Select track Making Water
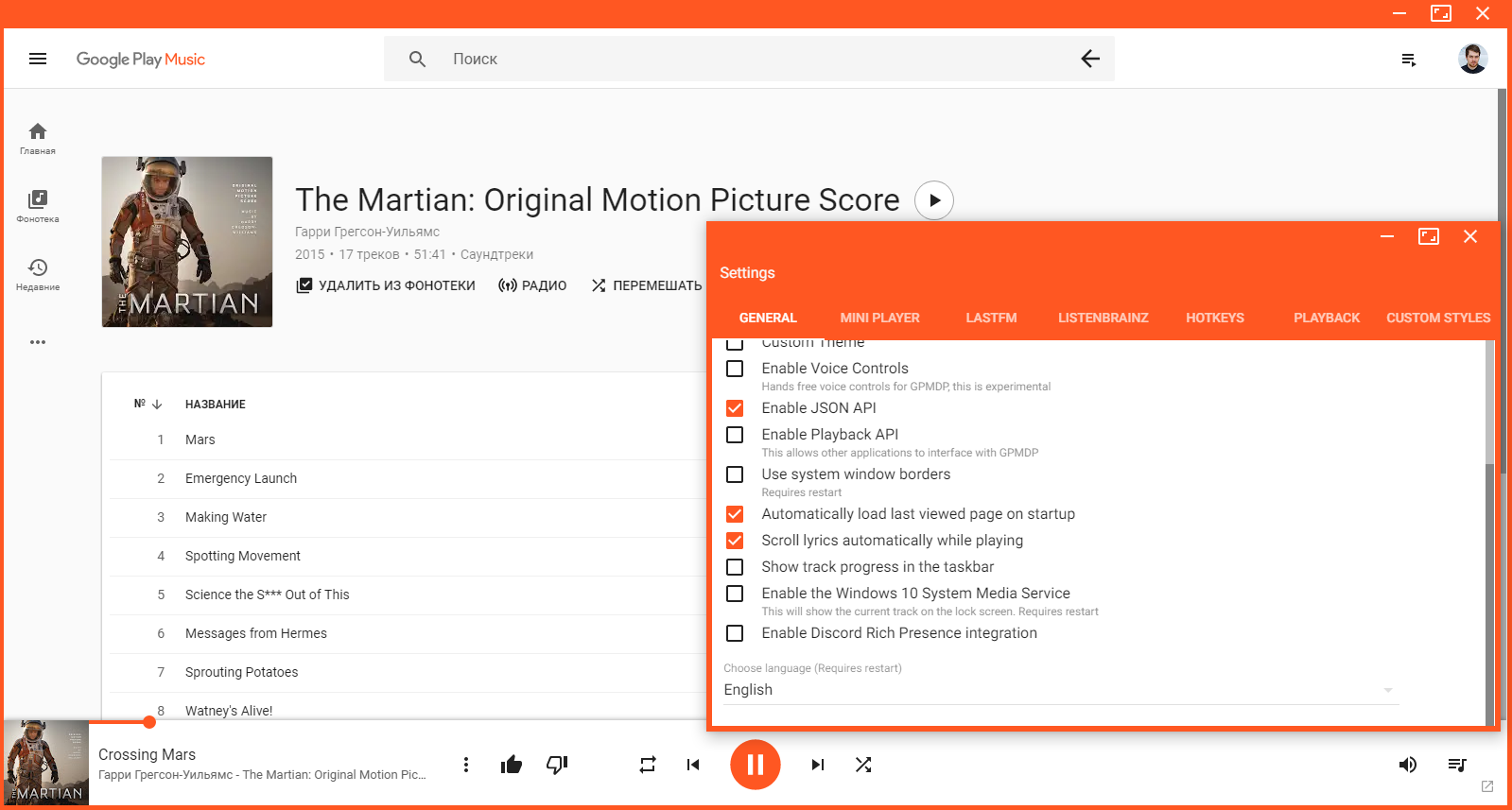 click(x=226, y=517)
